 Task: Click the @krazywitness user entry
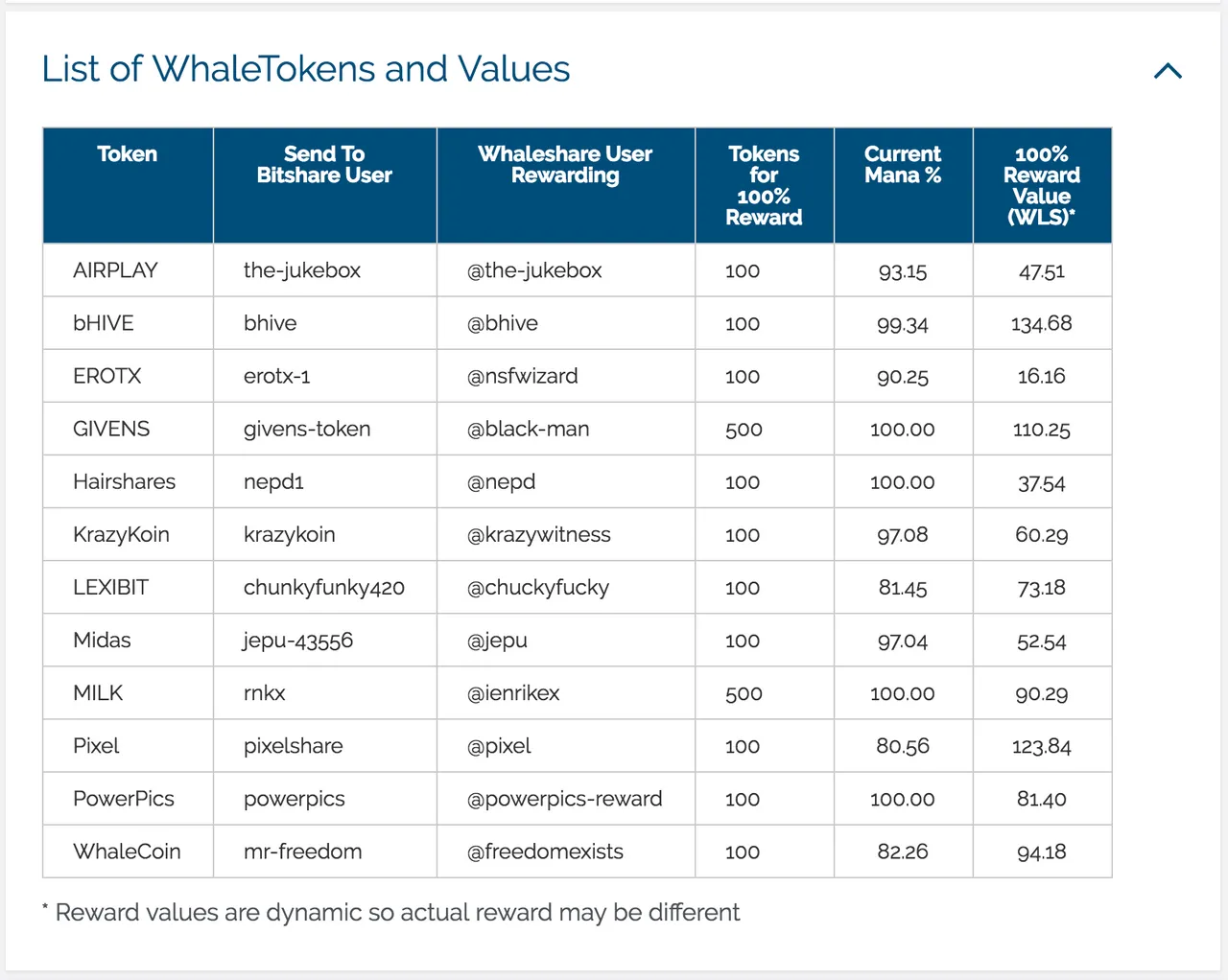pyautogui.click(x=539, y=534)
